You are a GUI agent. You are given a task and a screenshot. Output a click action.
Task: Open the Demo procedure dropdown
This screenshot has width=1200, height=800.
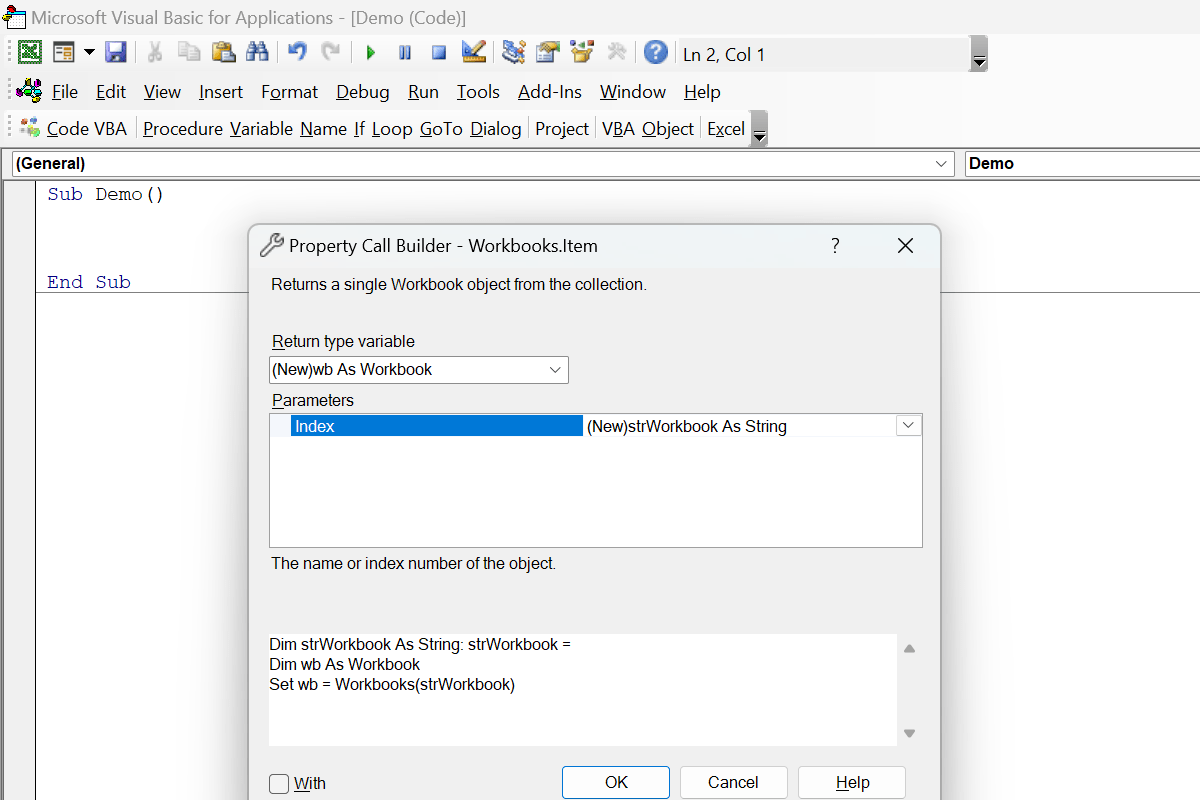pyautogui.click(x=1083, y=164)
